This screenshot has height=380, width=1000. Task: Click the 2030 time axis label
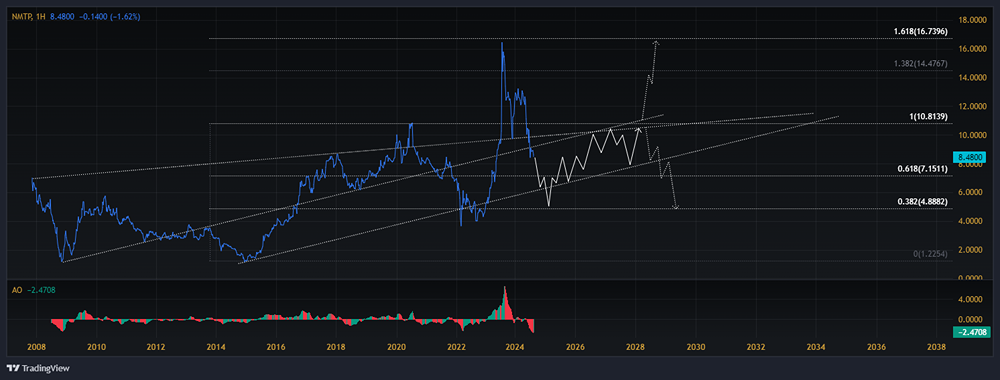click(x=695, y=347)
